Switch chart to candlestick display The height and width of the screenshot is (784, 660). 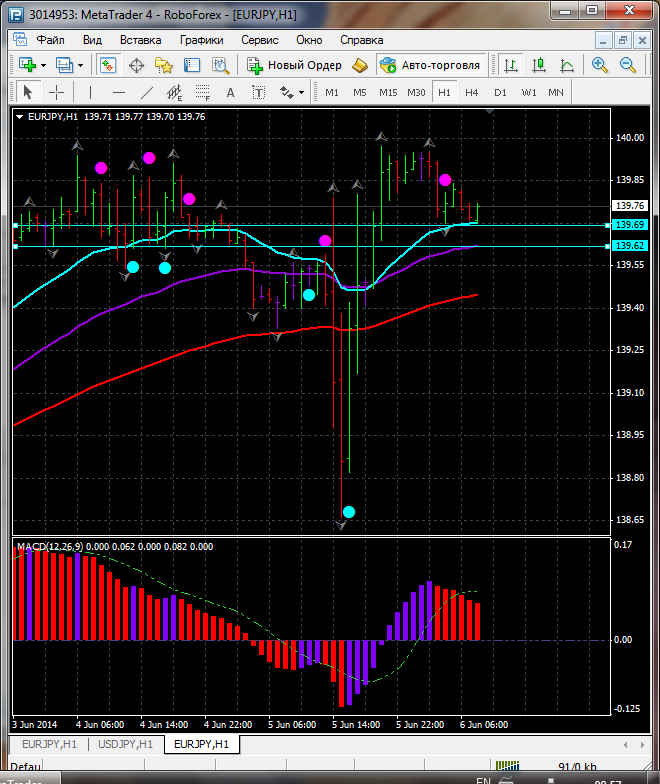(x=539, y=65)
